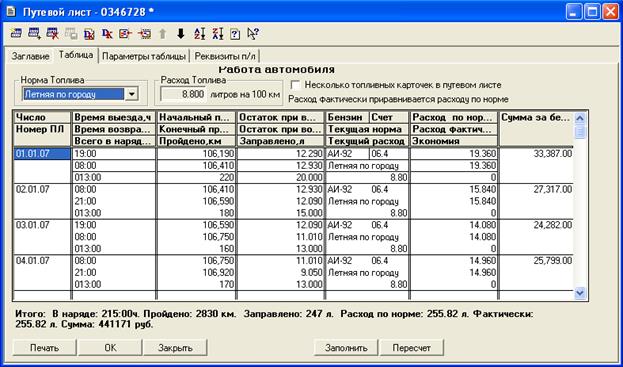Click the Печать button
The height and width of the screenshot is (367, 623).
44,348
